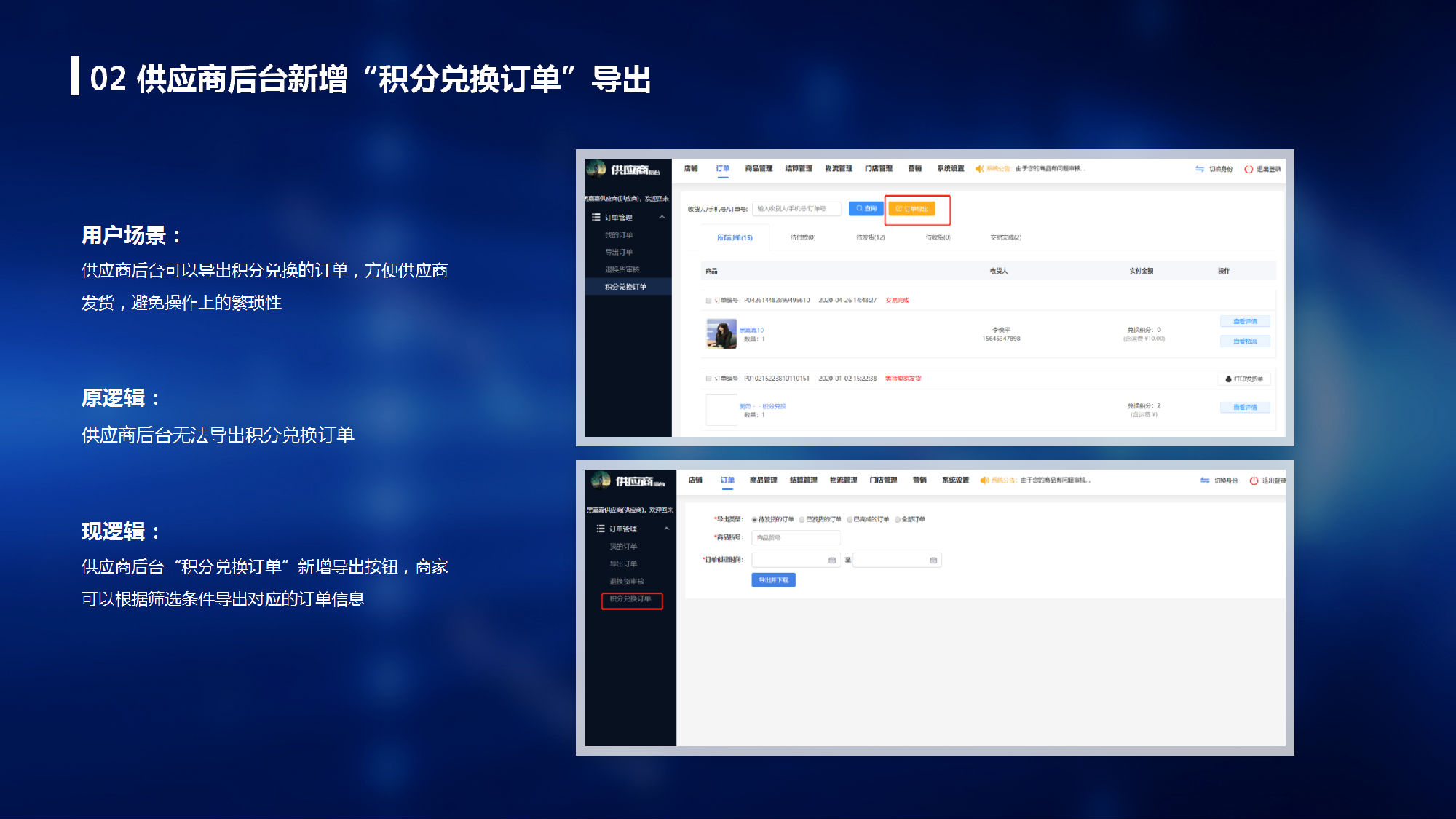Click the orange 订单导出 export button
This screenshot has width=1456, height=819.
click(x=911, y=209)
